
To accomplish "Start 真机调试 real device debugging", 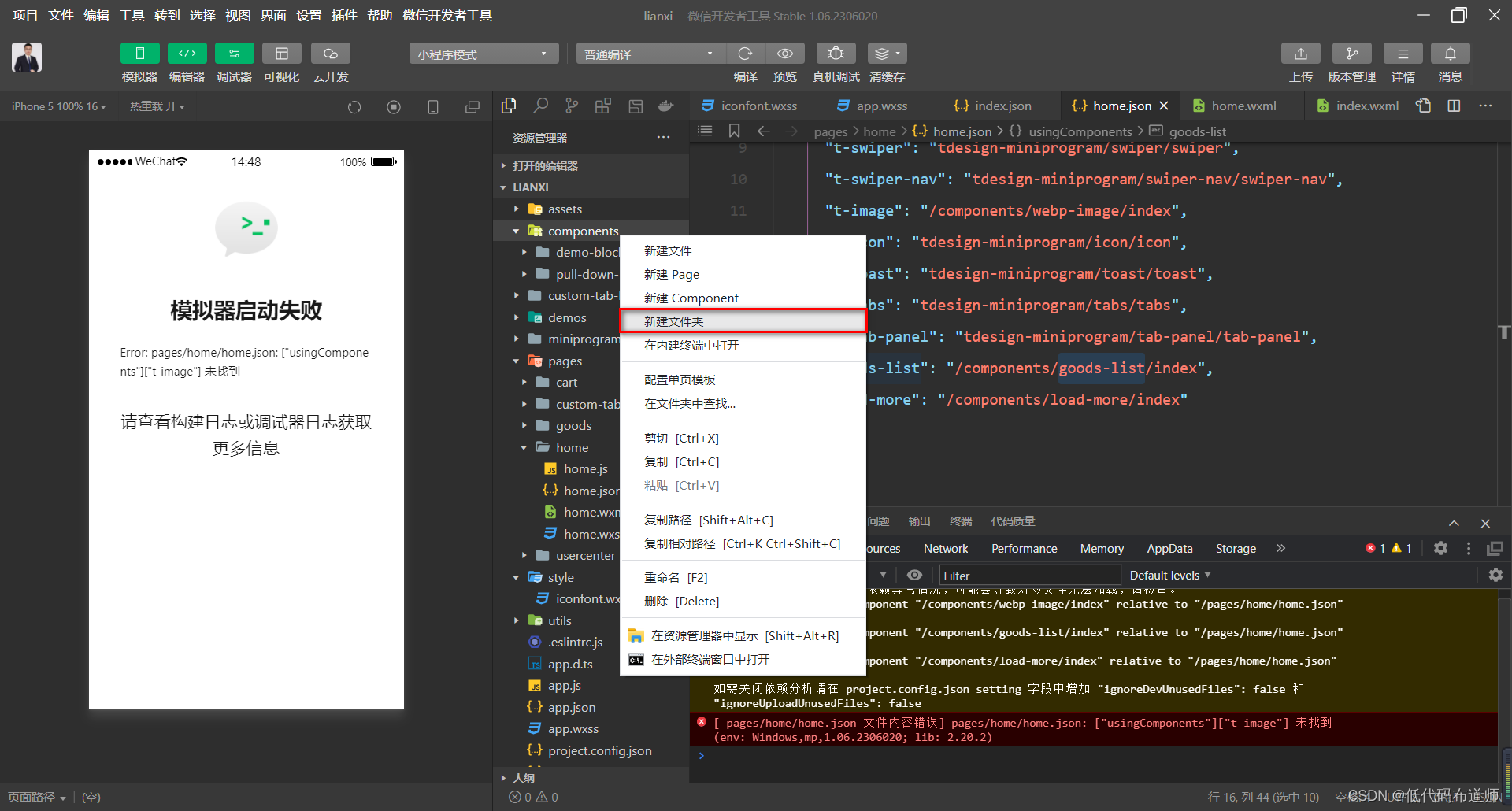I will [x=836, y=54].
